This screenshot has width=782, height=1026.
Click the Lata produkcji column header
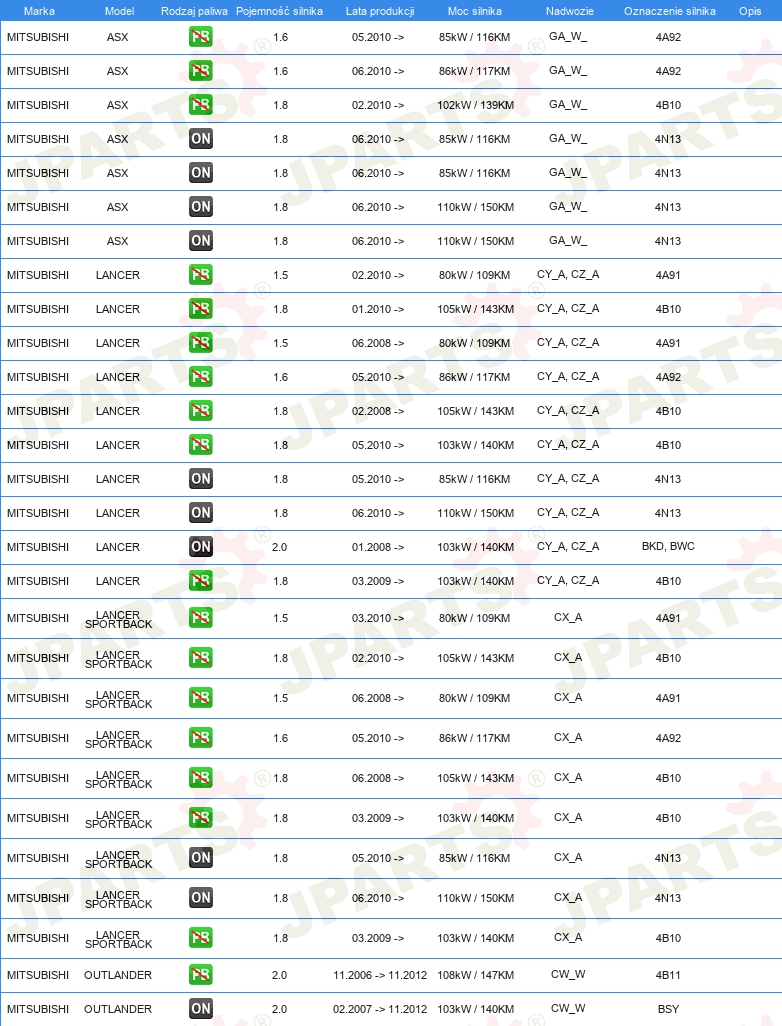pyautogui.click(x=380, y=11)
